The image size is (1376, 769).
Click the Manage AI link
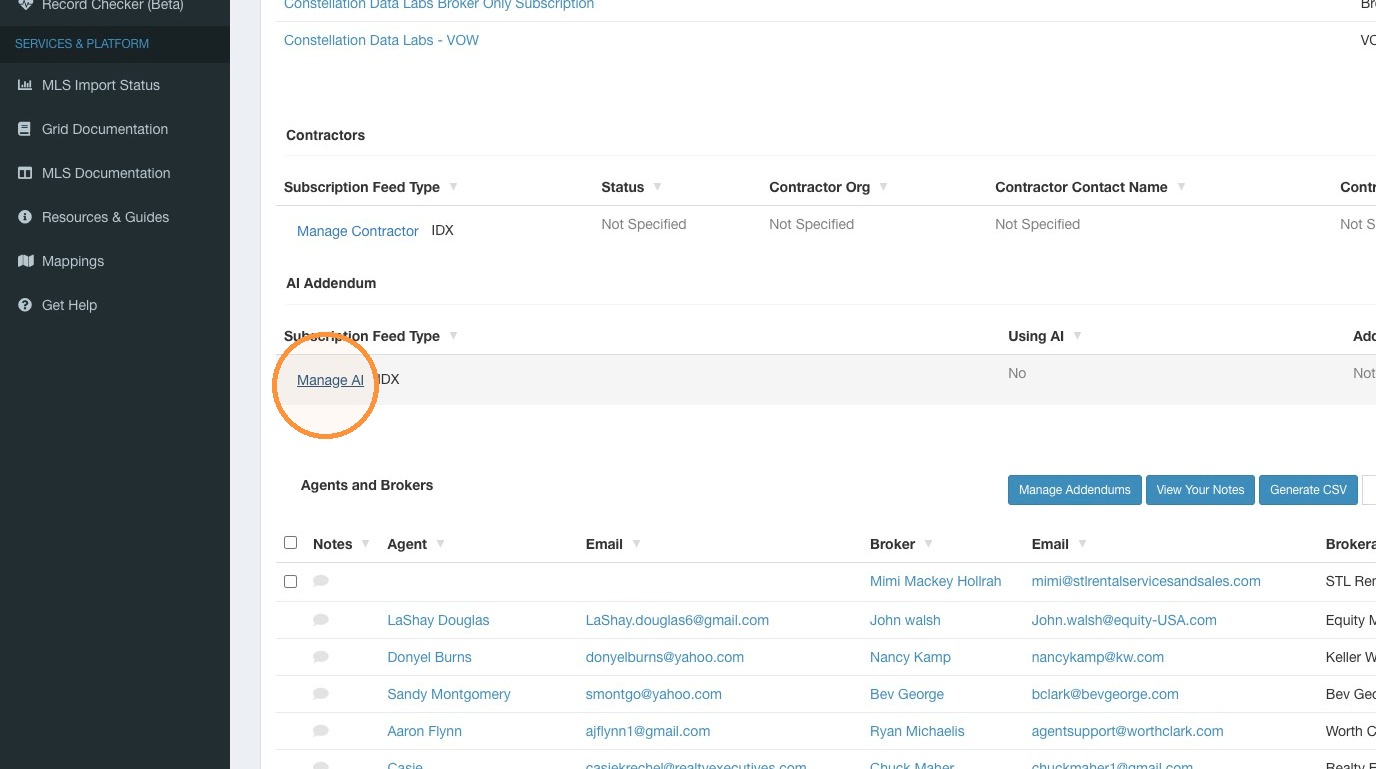coord(330,380)
